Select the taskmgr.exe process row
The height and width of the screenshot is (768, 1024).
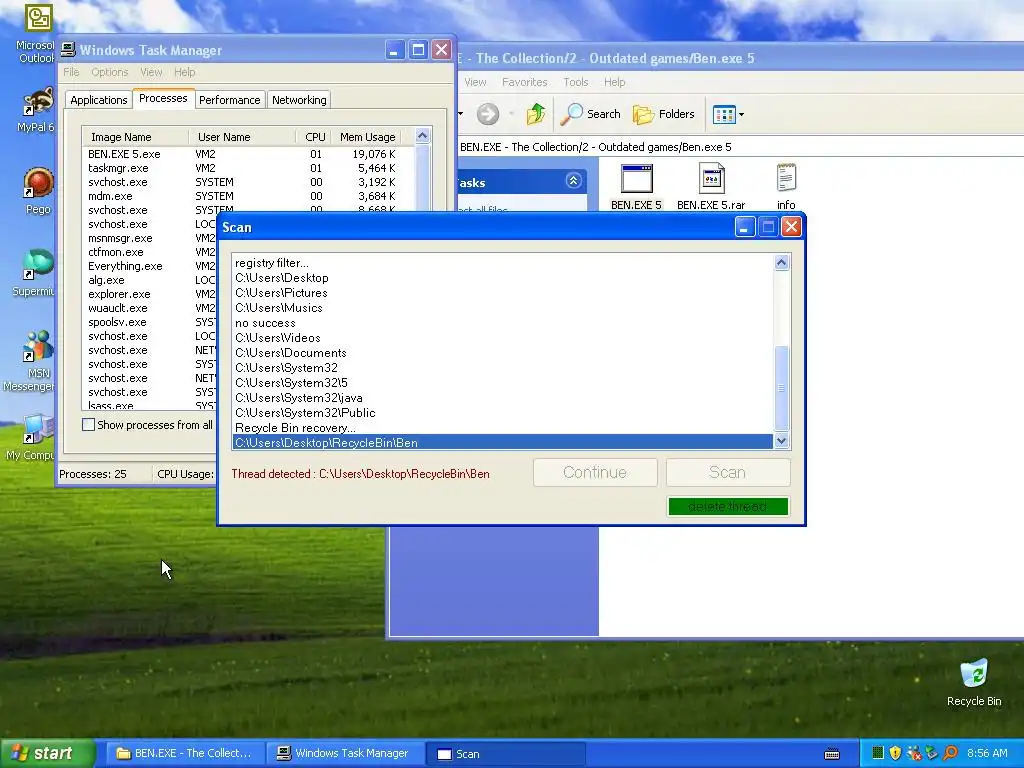pos(248,168)
